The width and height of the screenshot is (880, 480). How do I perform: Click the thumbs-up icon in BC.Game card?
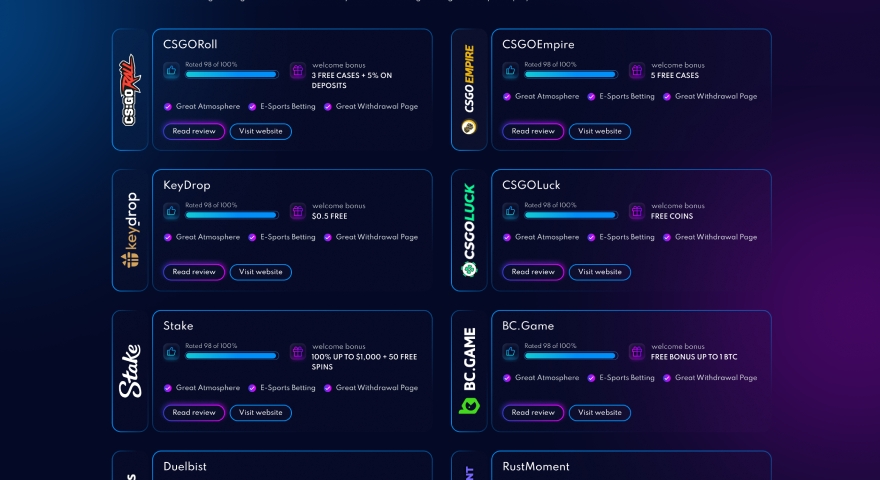click(x=510, y=352)
